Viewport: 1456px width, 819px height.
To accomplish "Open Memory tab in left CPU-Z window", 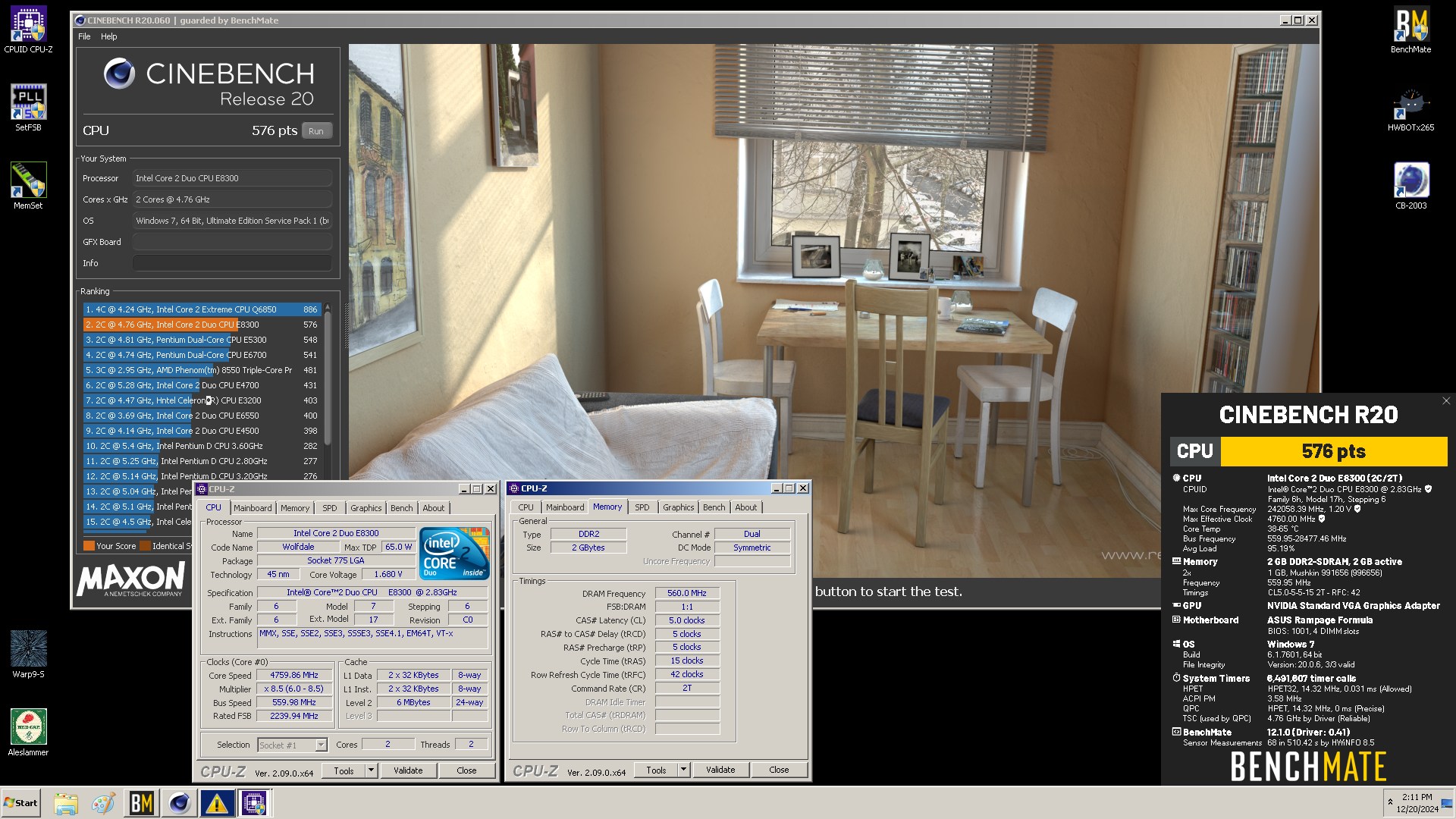I will click(295, 508).
